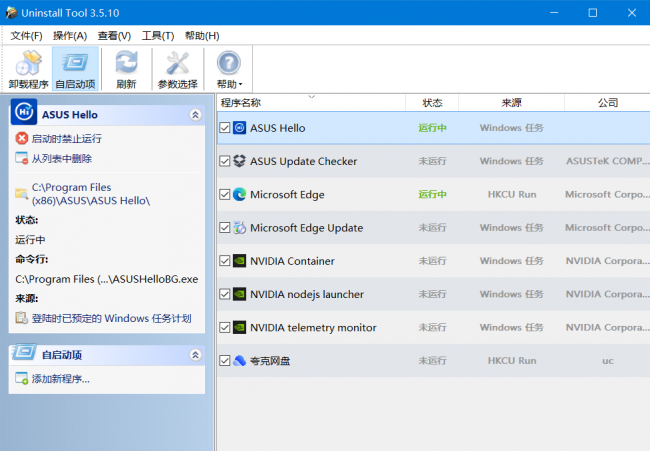
Task: Click the task schedule icon beside 登陆时已预定的 Windows 任务计划
Action: [22, 318]
